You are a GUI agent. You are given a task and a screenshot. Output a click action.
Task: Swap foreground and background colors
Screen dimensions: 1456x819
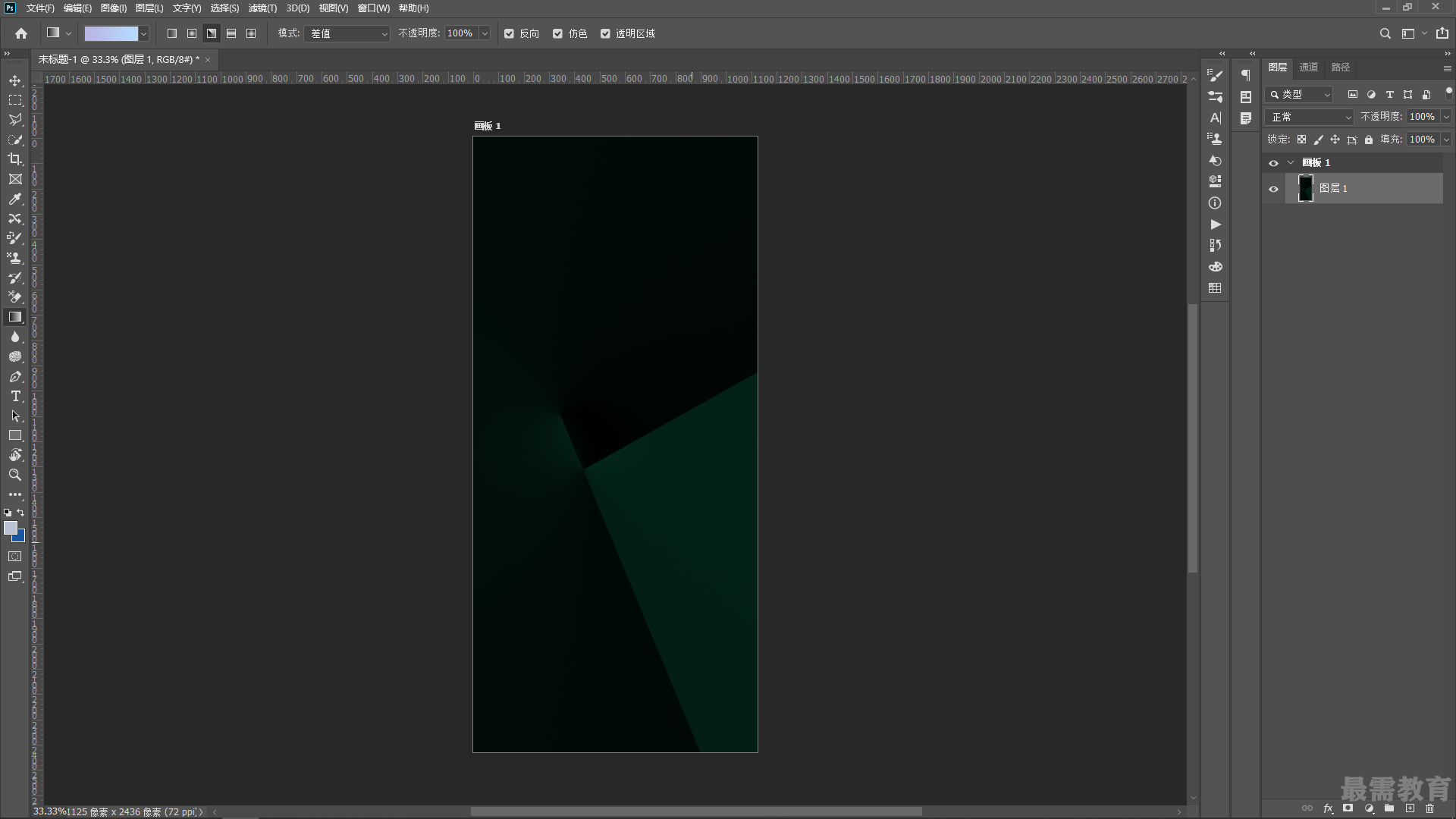[20, 513]
